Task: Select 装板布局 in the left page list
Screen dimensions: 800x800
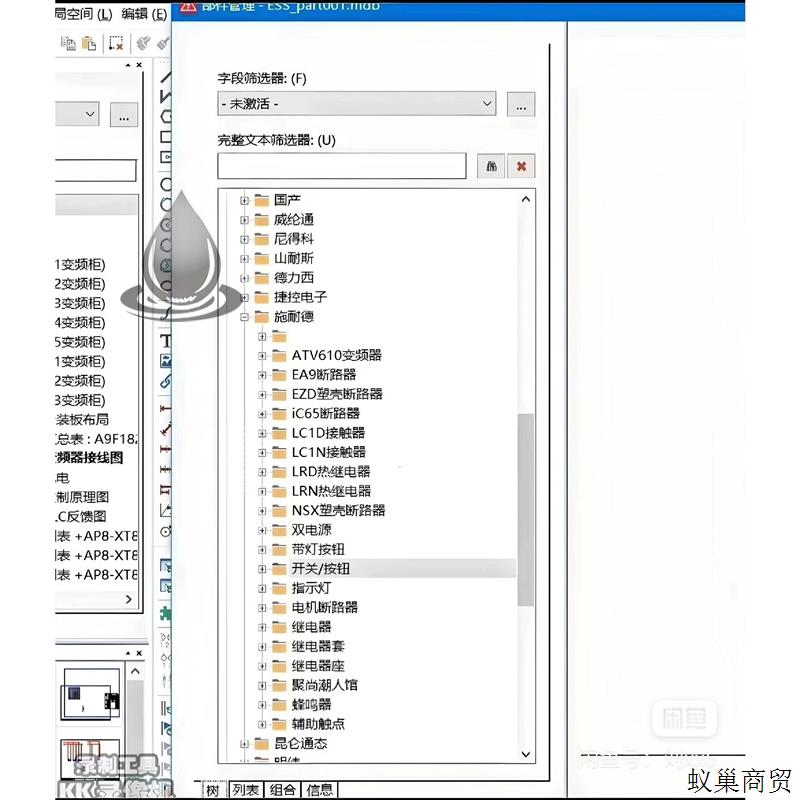Action: coord(82,419)
